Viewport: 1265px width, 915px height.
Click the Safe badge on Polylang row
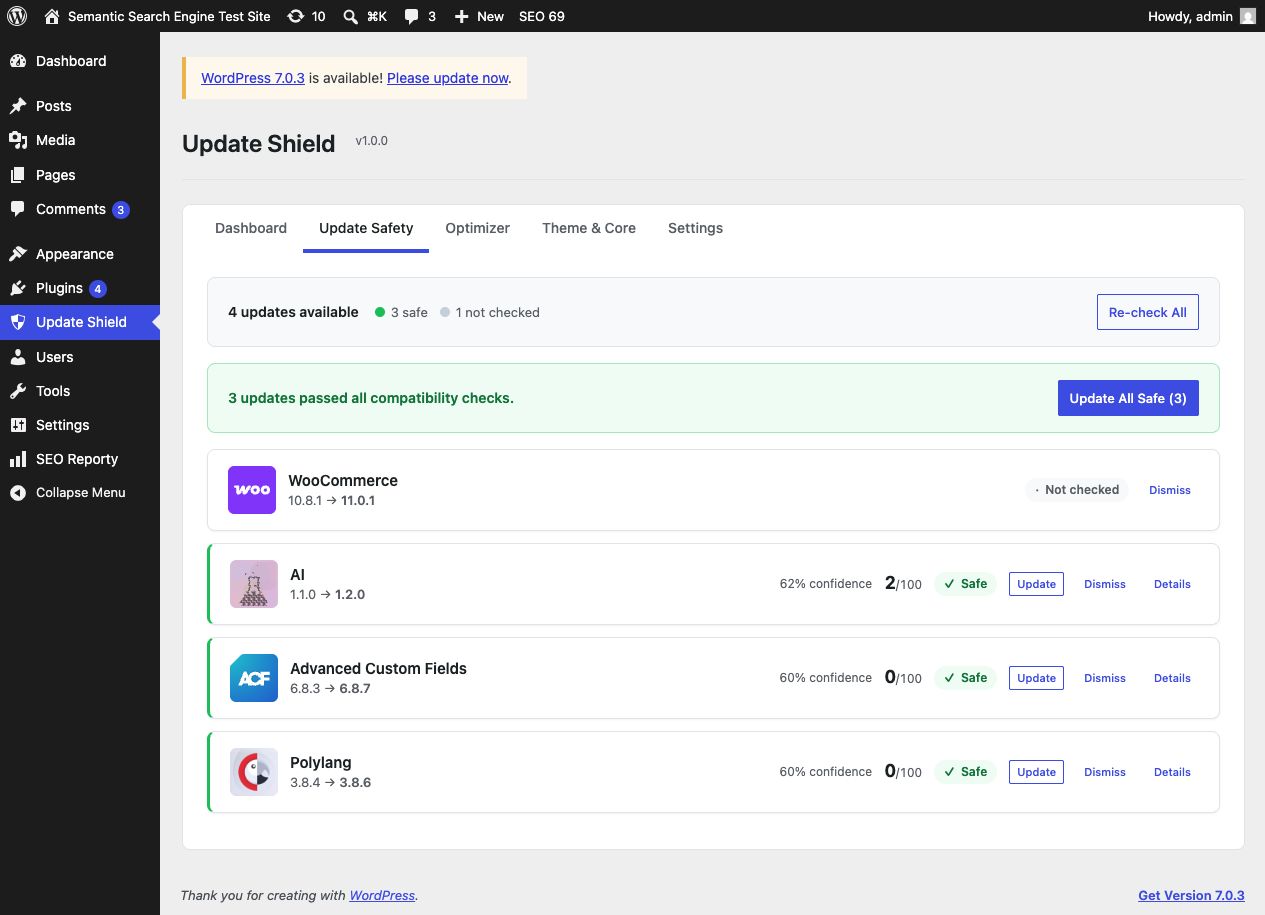click(x=965, y=772)
